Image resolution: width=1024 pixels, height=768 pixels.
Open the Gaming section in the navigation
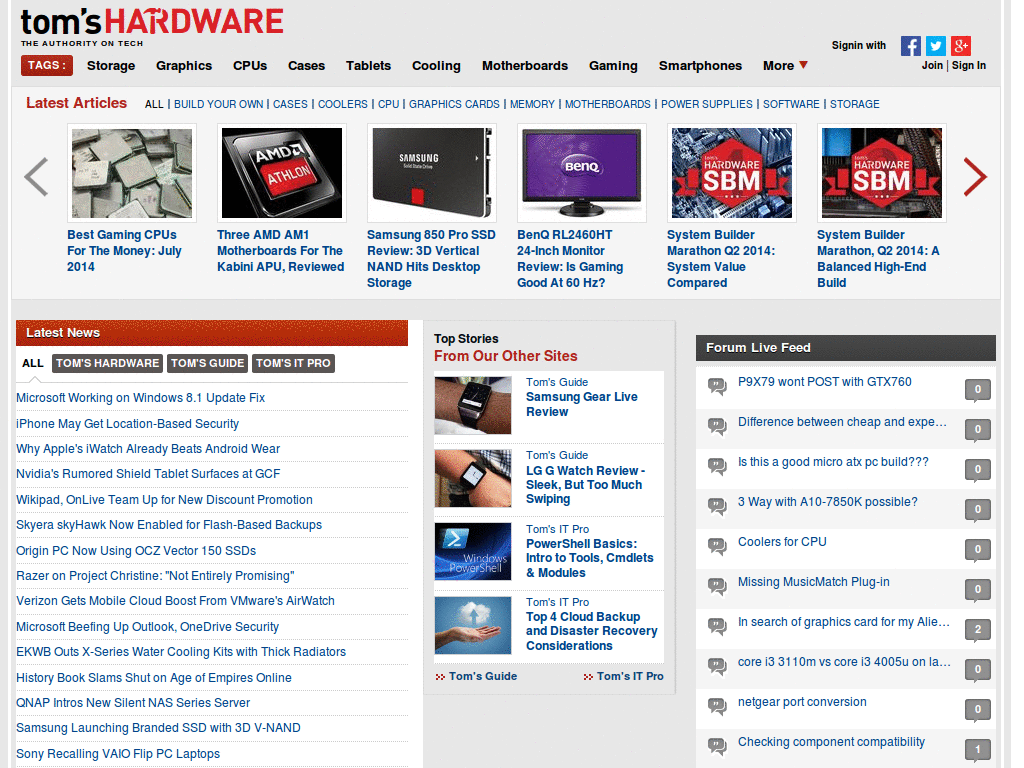click(613, 65)
